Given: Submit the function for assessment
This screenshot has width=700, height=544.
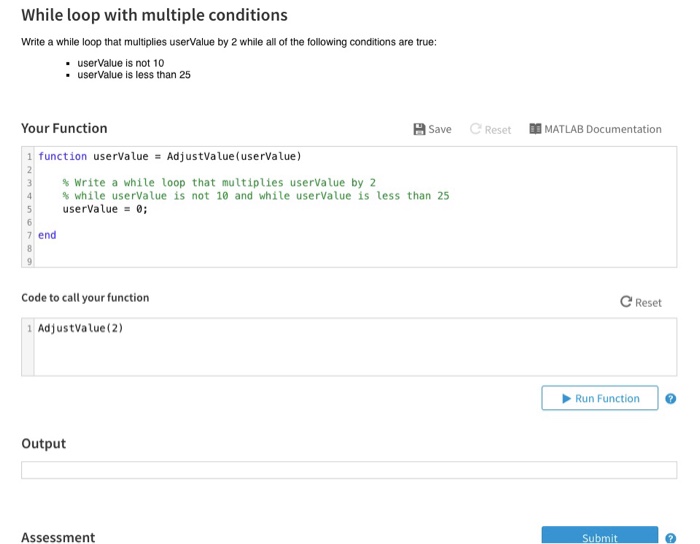Looking at the screenshot, I should 599,537.
